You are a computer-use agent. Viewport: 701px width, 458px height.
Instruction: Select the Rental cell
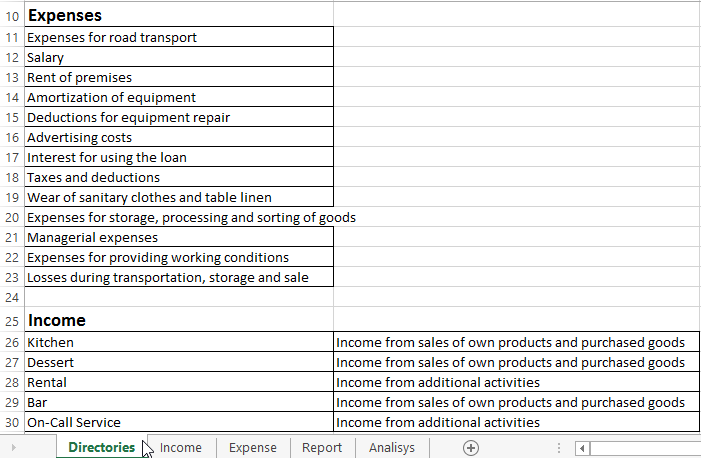[179, 382]
